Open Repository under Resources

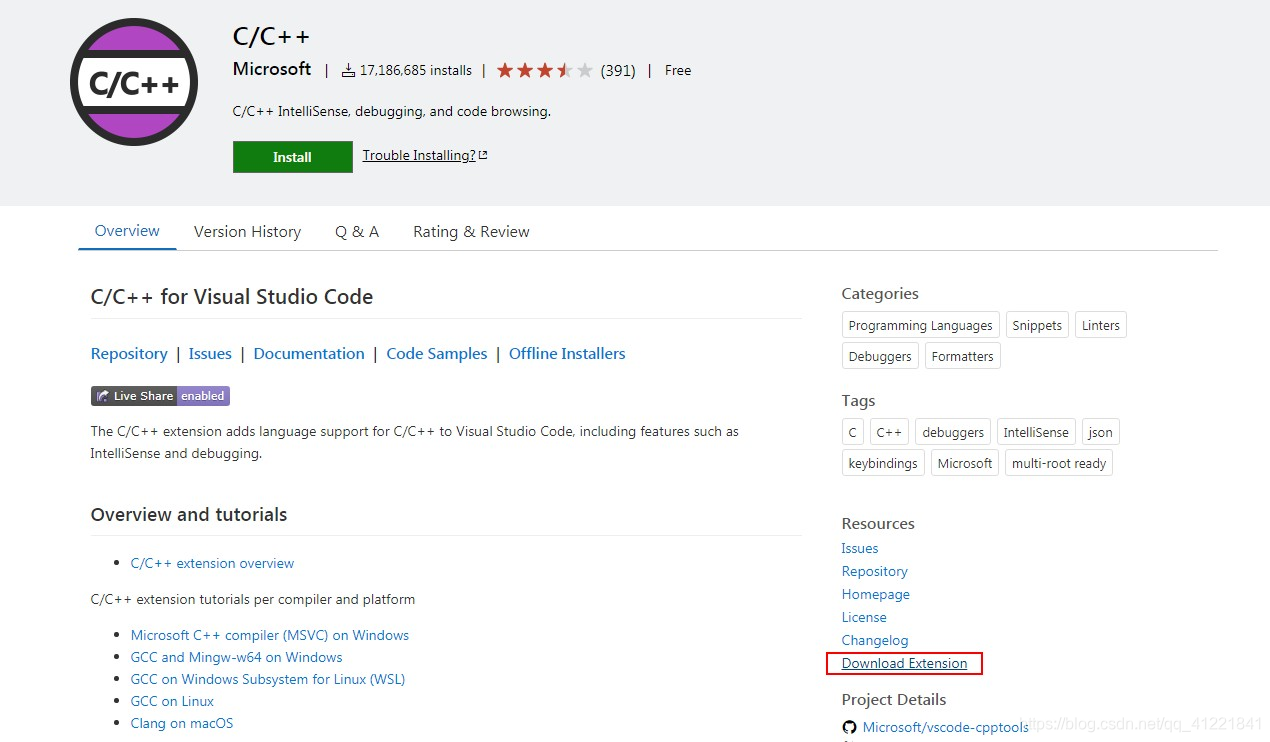(x=875, y=571)
